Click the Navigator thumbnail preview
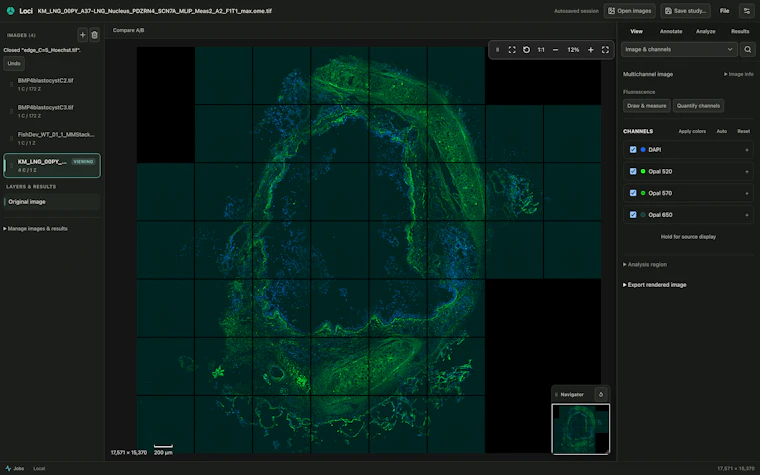 click(x=581, y=429)
